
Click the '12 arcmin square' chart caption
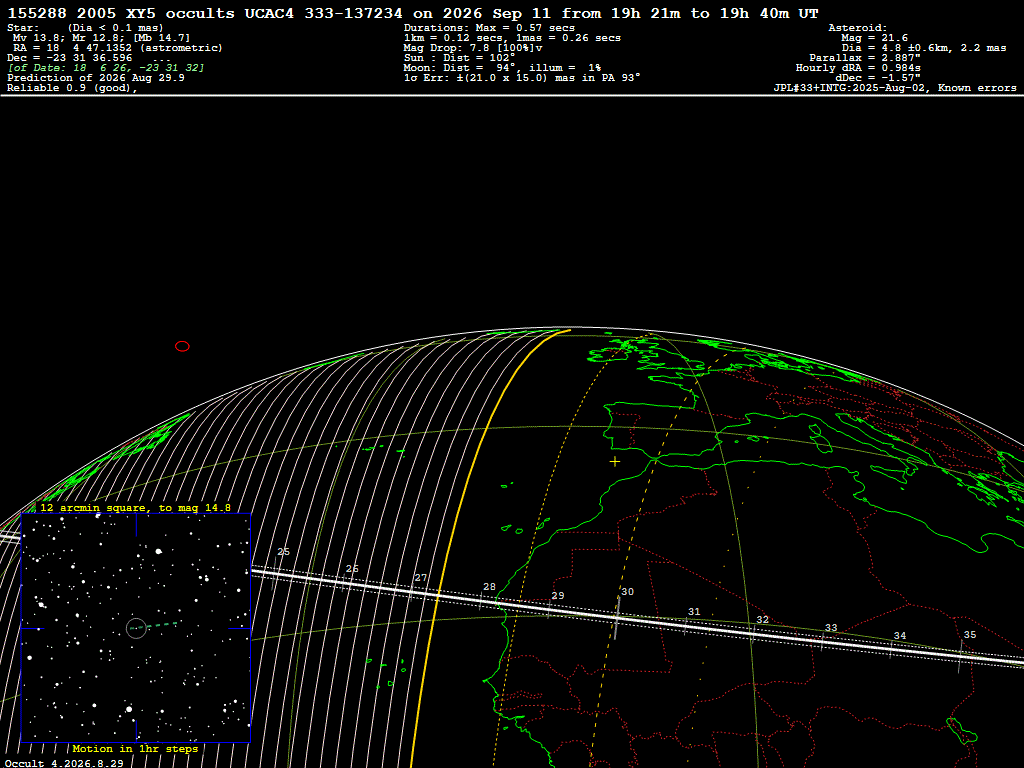coord(135,507)
